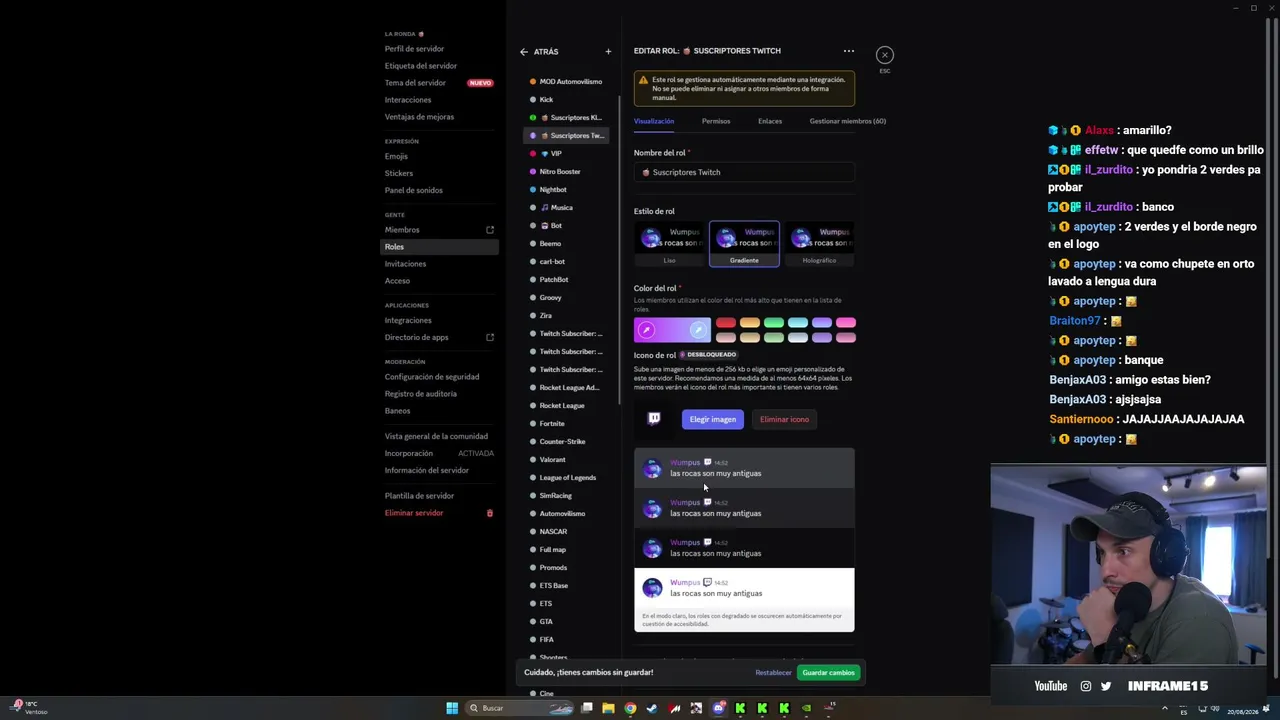Open external link icon beside Directorio de apps
Screen dimensions: 1280x720
click(490, 337)
